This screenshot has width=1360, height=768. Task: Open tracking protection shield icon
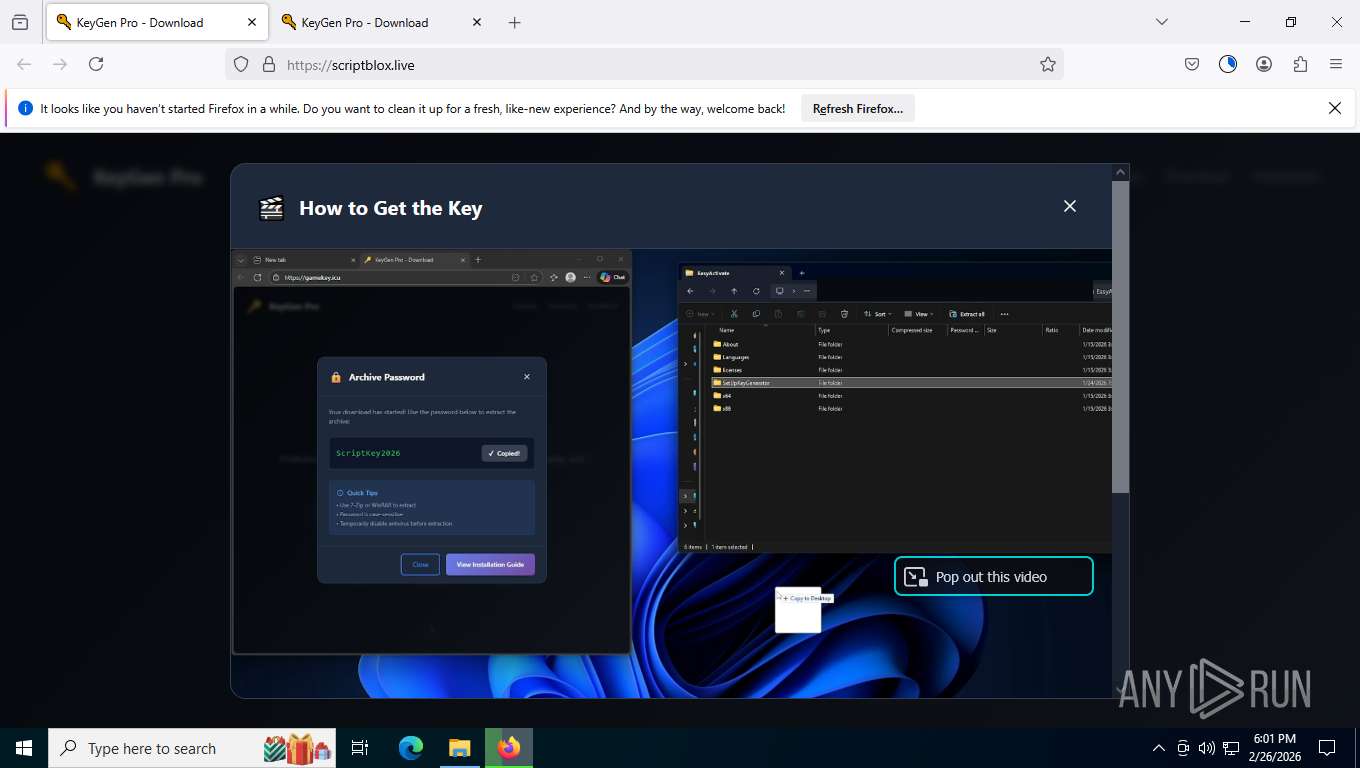(241, 64)
